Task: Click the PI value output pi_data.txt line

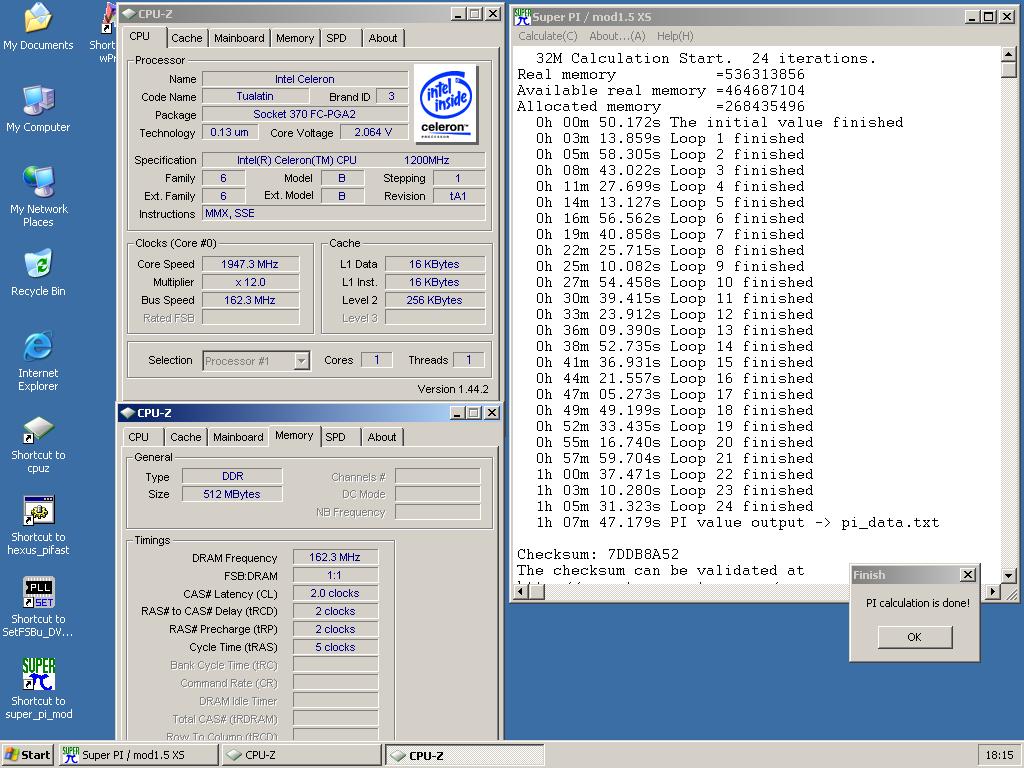Action: (x=737, y=522)
